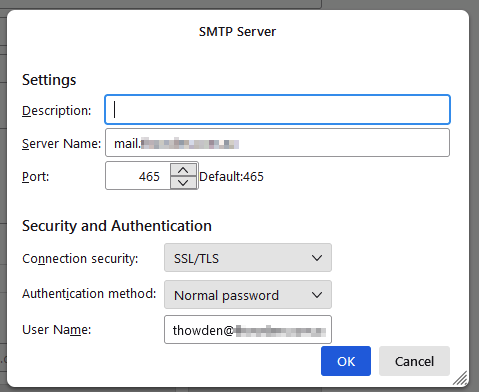The height and width of the screenshot is (392, 479).
Task: Click the Description text field
Action: [277, 110]
